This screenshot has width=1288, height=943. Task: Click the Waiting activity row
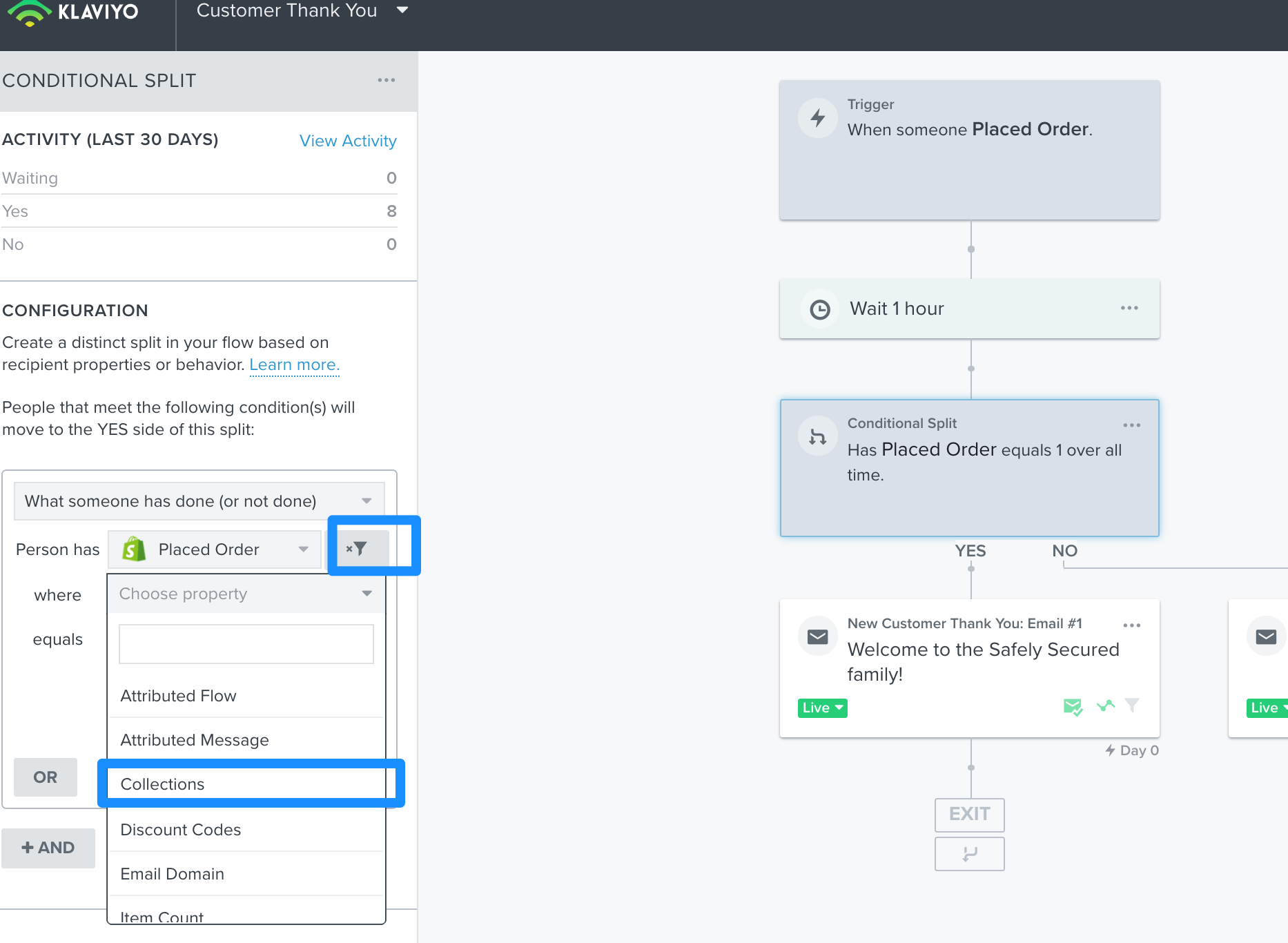click(x=199, y=178)
